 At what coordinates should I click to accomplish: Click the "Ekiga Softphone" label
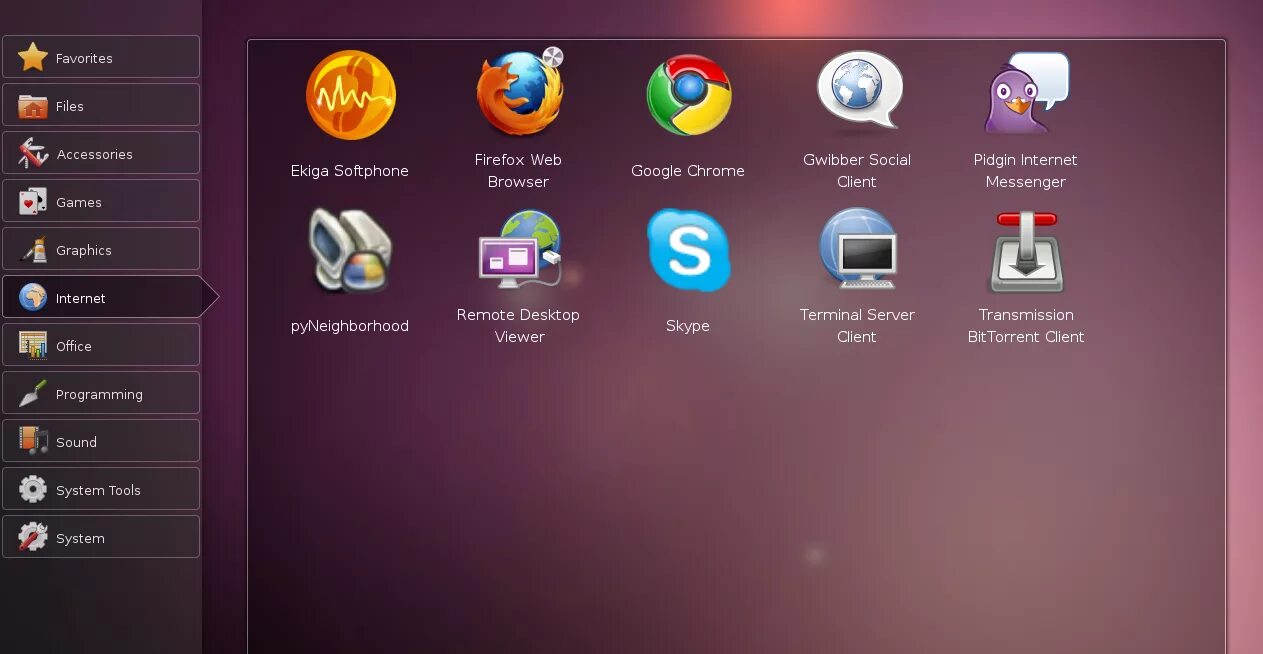coord(350,171)
